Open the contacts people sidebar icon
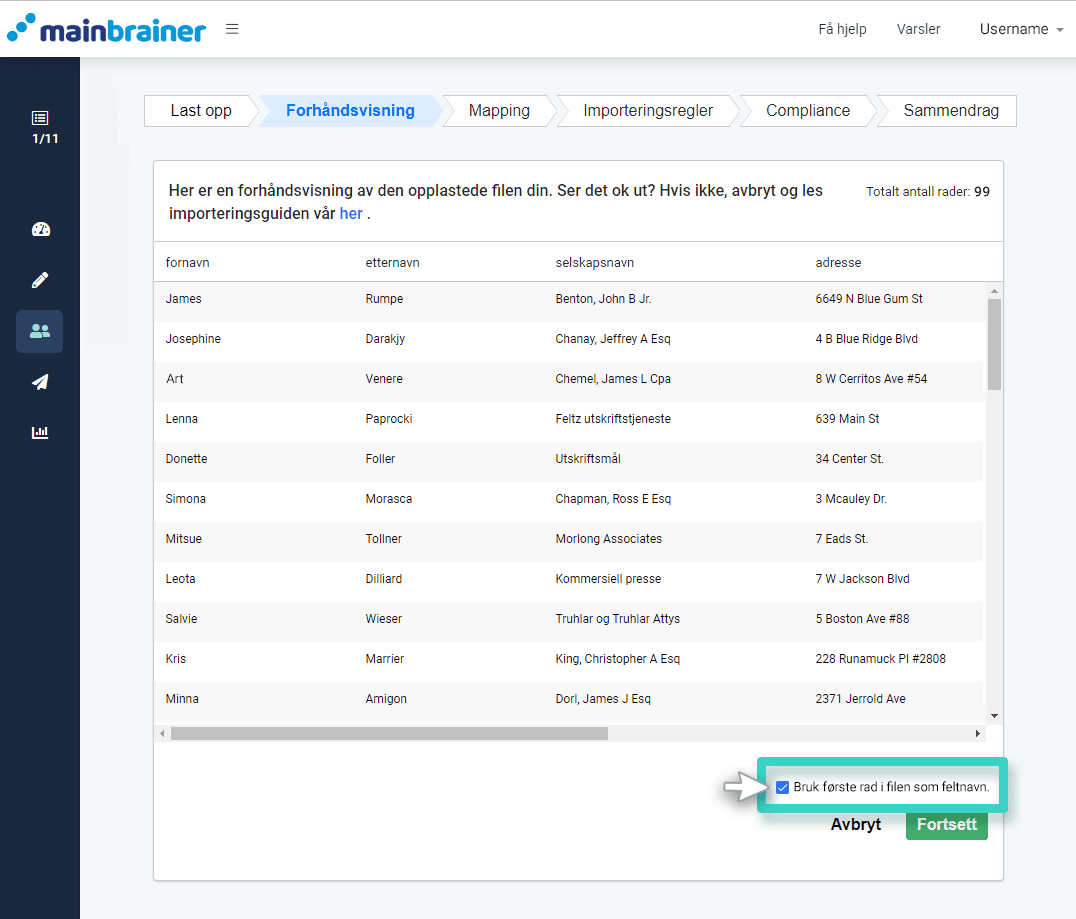The width and height of the screenshot is (1076, 919). click(x=40, y=331)
